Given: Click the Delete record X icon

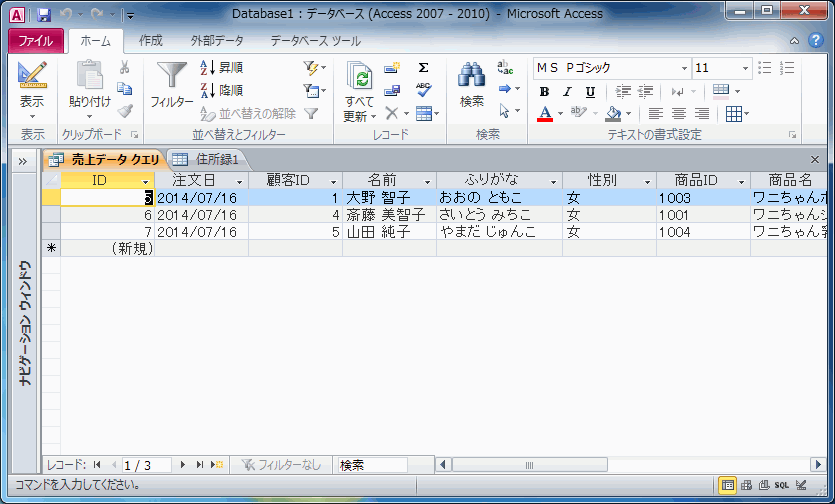Looking at the screenshot, I should point(391,113).
